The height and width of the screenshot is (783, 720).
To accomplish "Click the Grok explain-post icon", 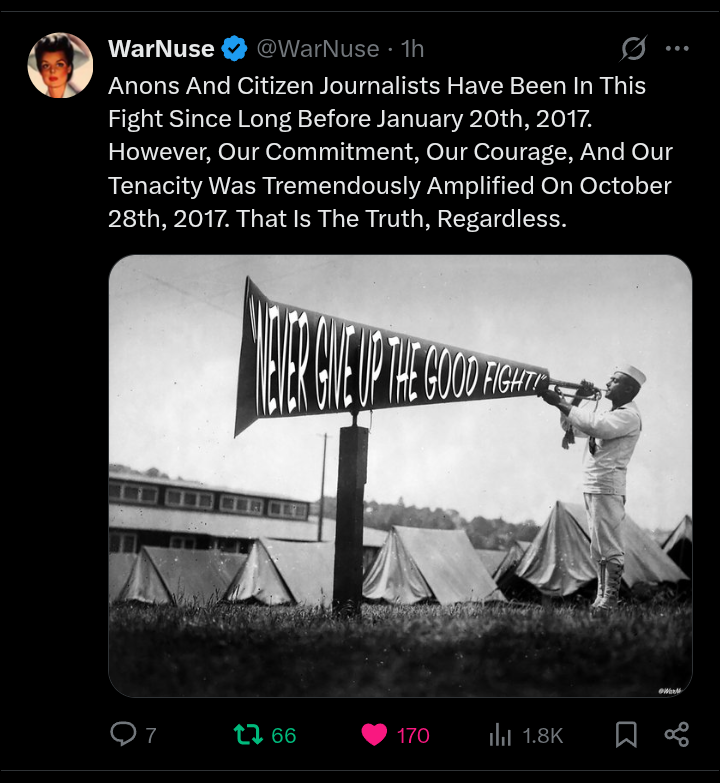I will pos(634,48).
